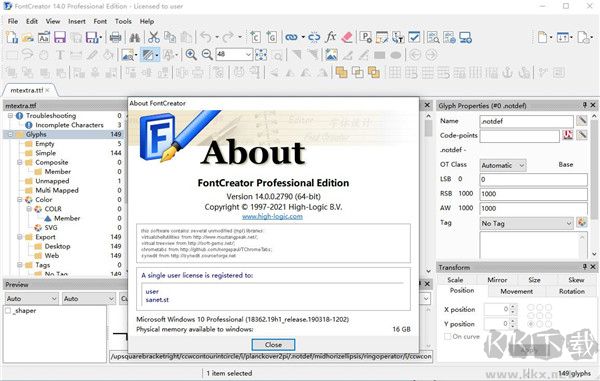Click the Copy icon
Viewport: 600px width, 381px height.
[x=170, y=37]
